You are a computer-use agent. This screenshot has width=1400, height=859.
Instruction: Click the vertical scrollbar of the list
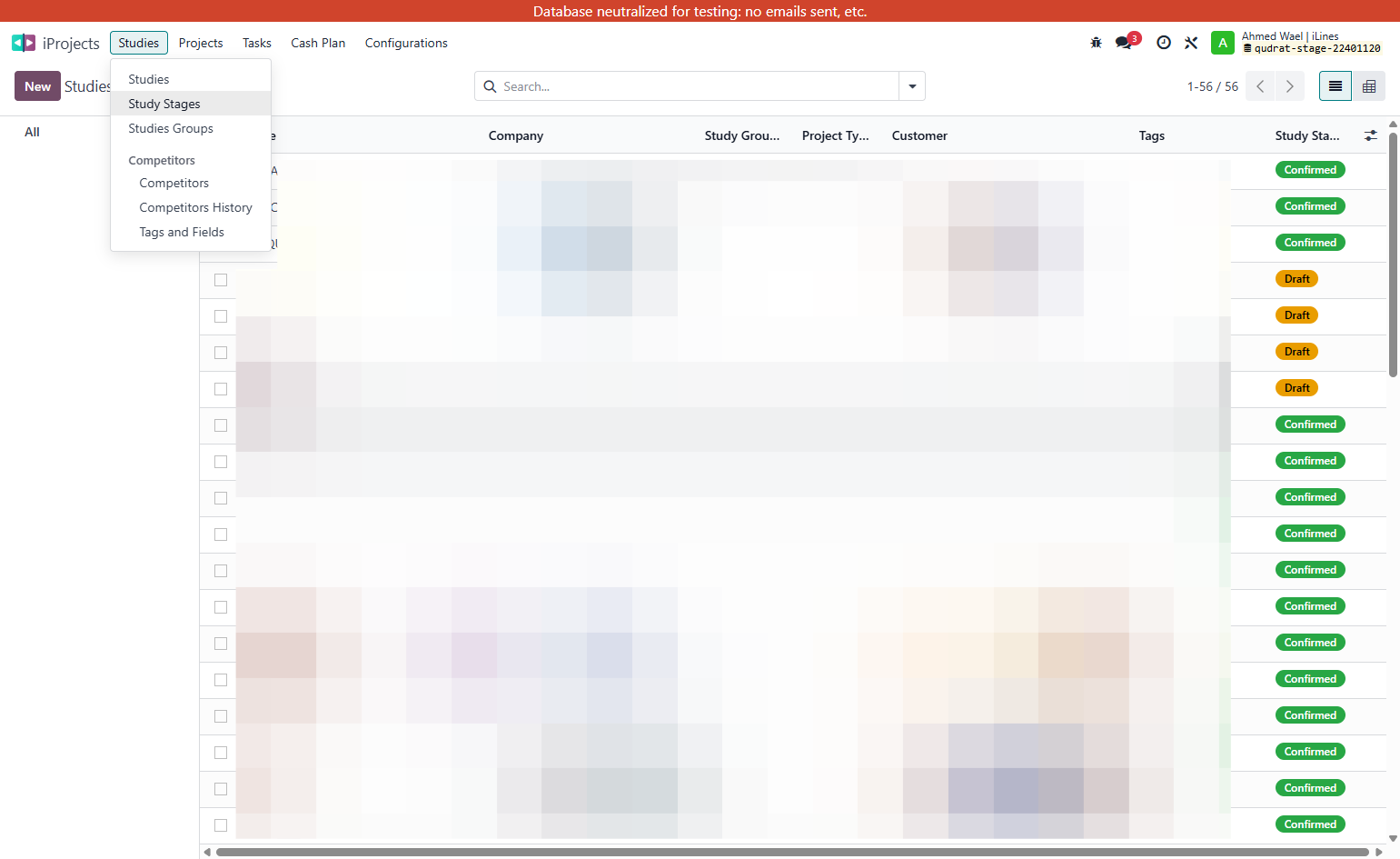coord(1393,255)
